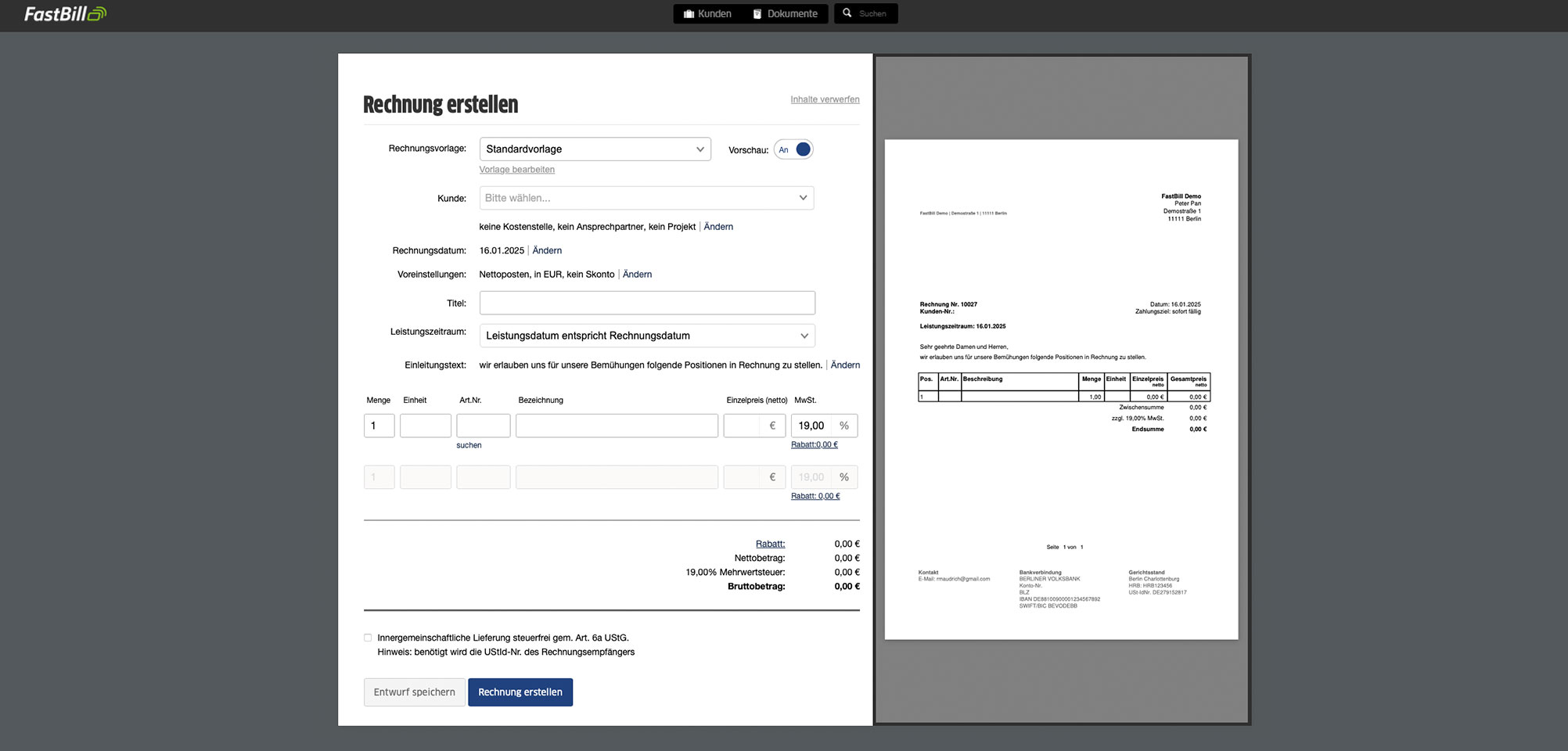The image size is (1568, 751).
Task: Click the Rabatt link in totals section
Action: coord(770,544)
